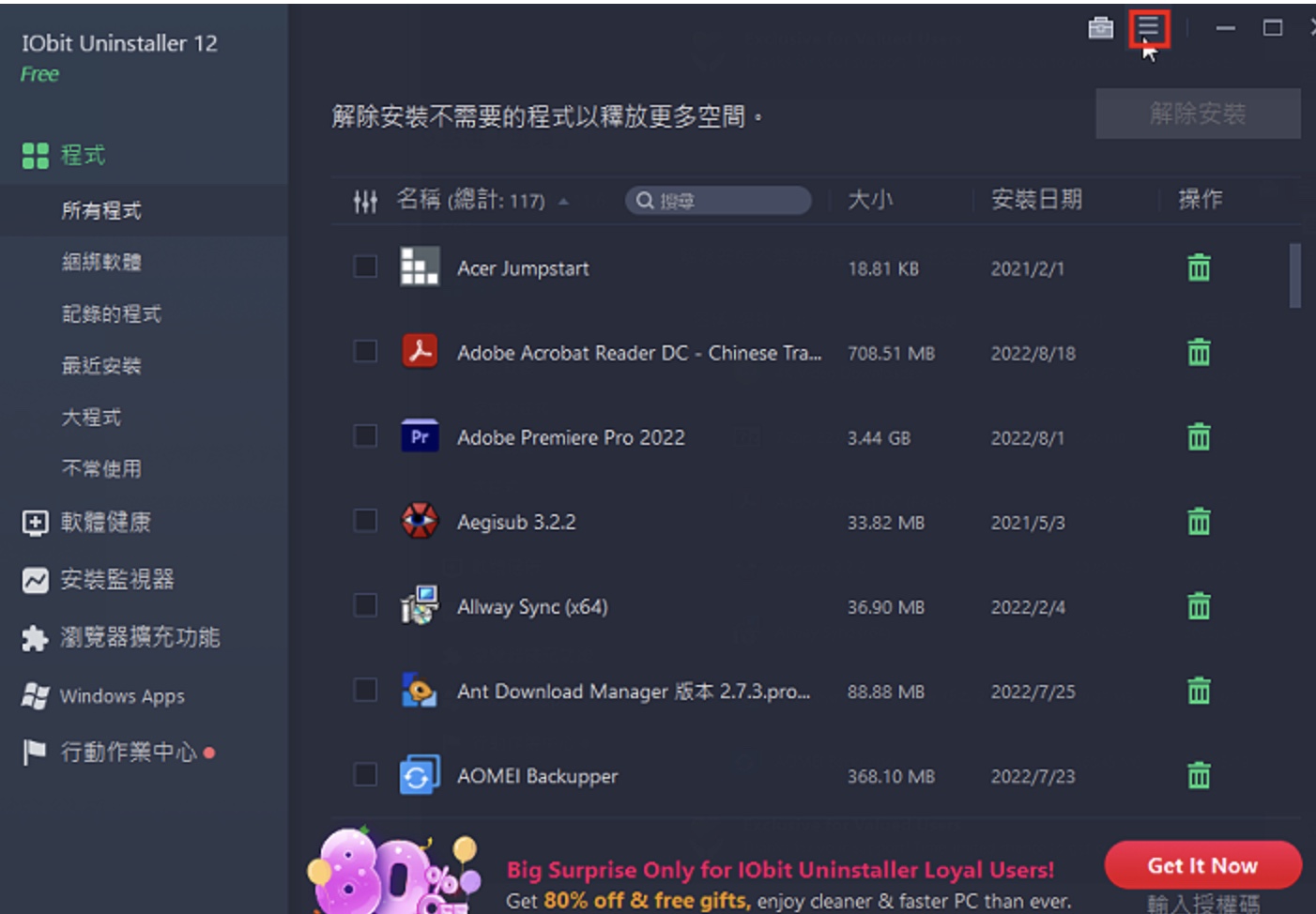Click the 程式 green grid icon
The height and width of the screenshot is (914, 1316).
[x=36, y=156]
